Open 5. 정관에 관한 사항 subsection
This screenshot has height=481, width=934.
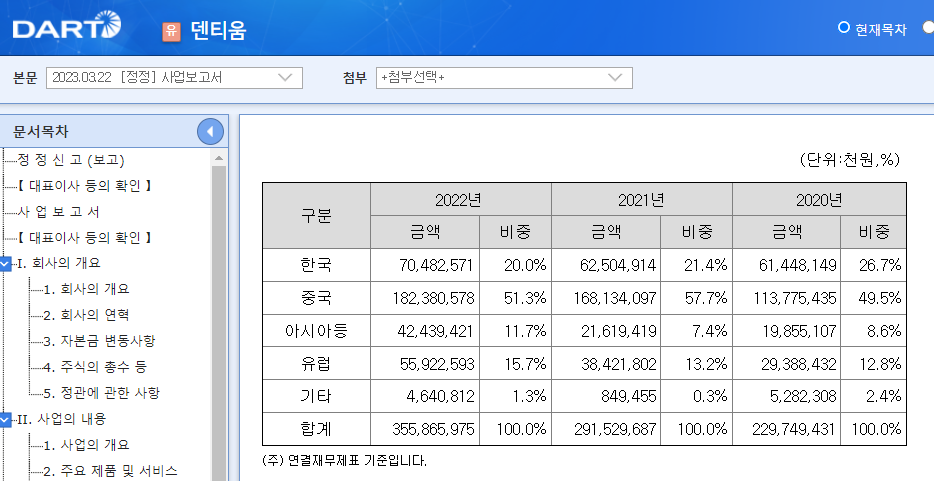pos(101,393)
